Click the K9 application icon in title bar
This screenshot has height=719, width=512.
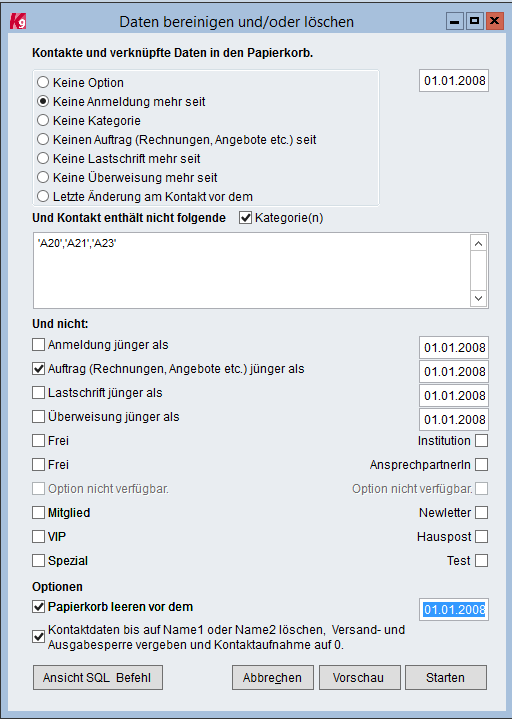tap(18, 21)
